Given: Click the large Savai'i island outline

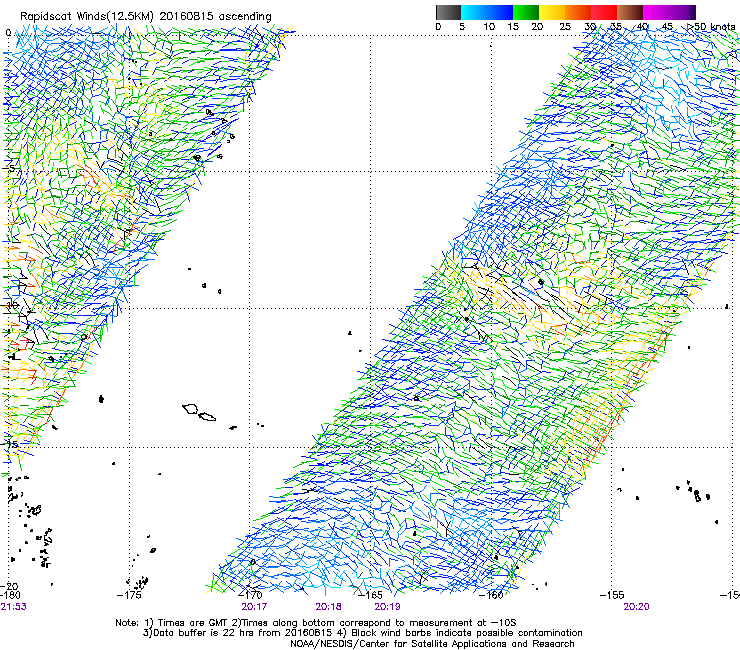Looking at the screenshot, I should point(190,409).
